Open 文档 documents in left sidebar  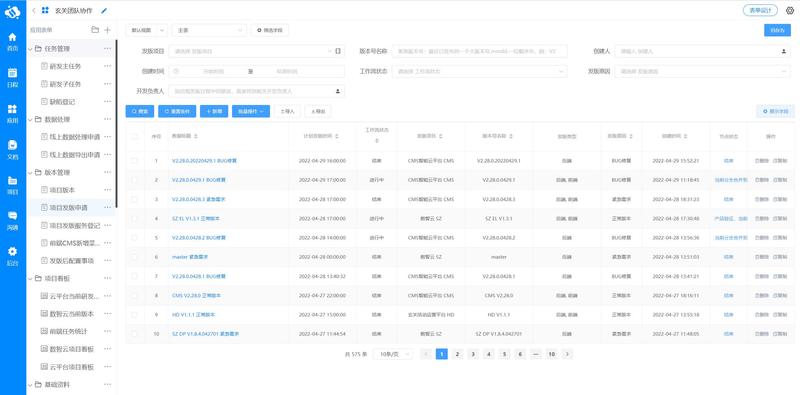point(12,150)
